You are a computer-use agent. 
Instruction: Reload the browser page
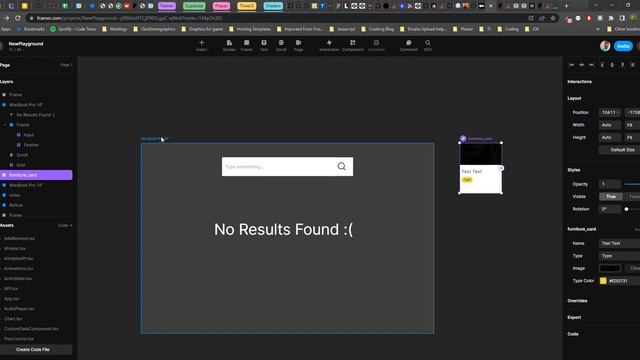(18, 18)
